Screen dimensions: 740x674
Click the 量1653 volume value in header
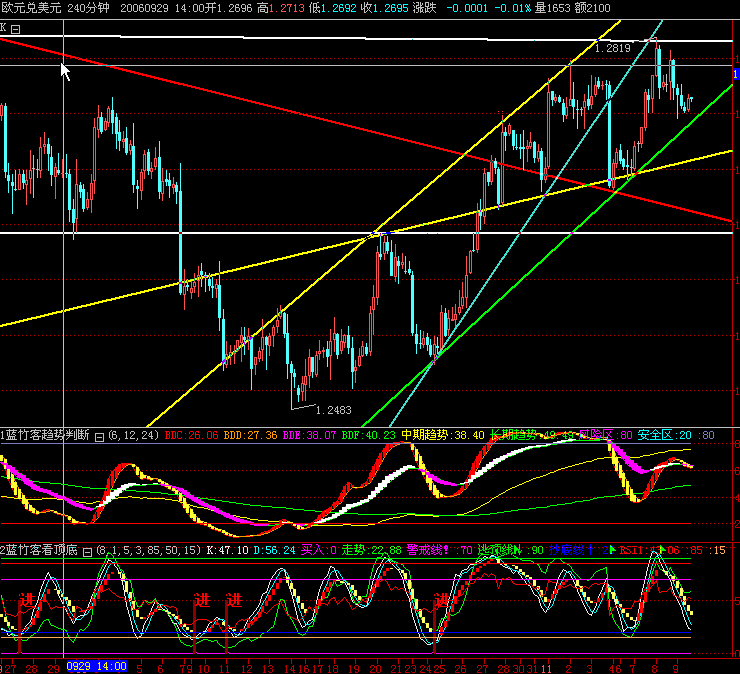[x=552, y=8]
